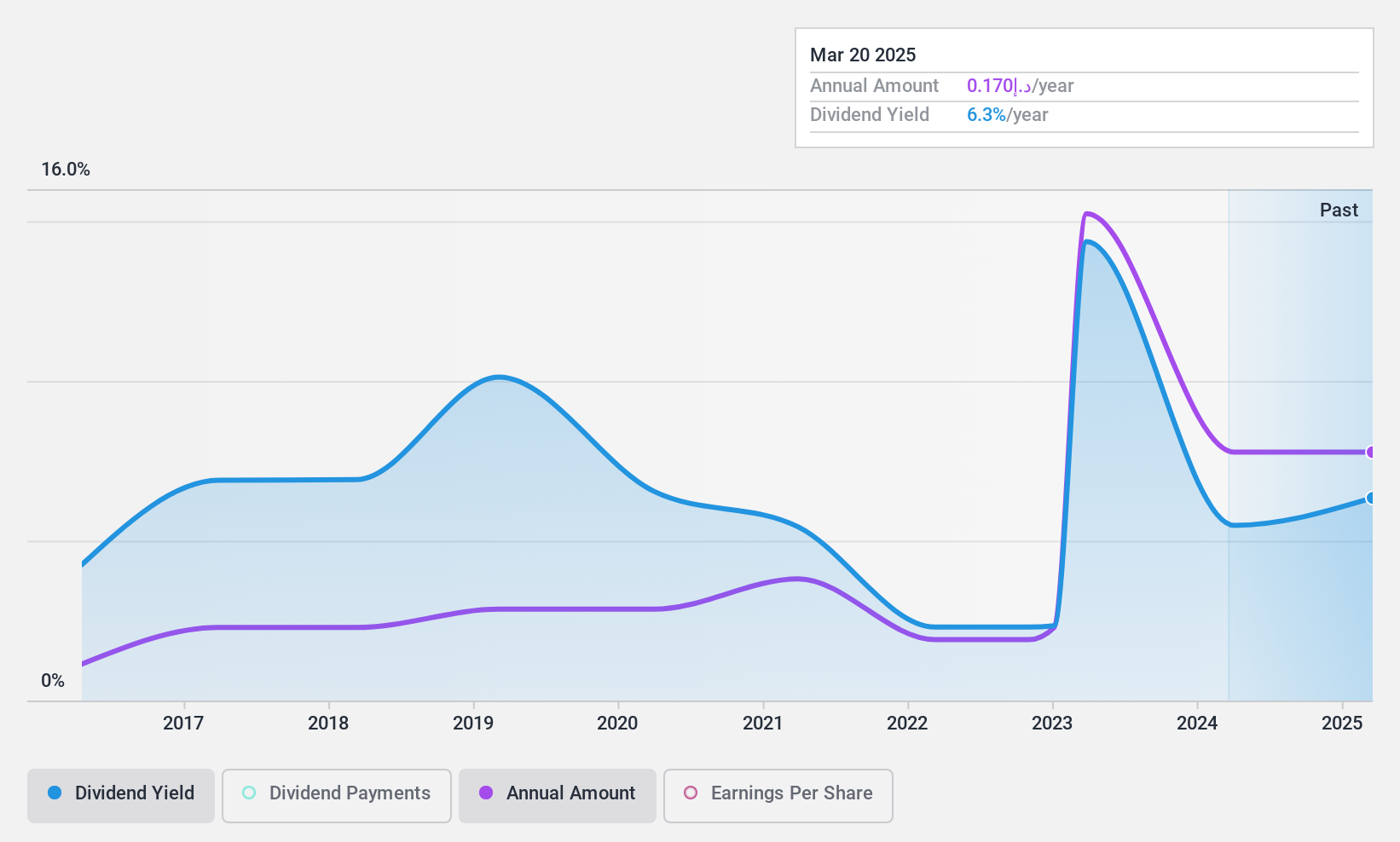1400x842 pixels.
Task: Click the Annual Amount label in tooltip
Action: 874,86
